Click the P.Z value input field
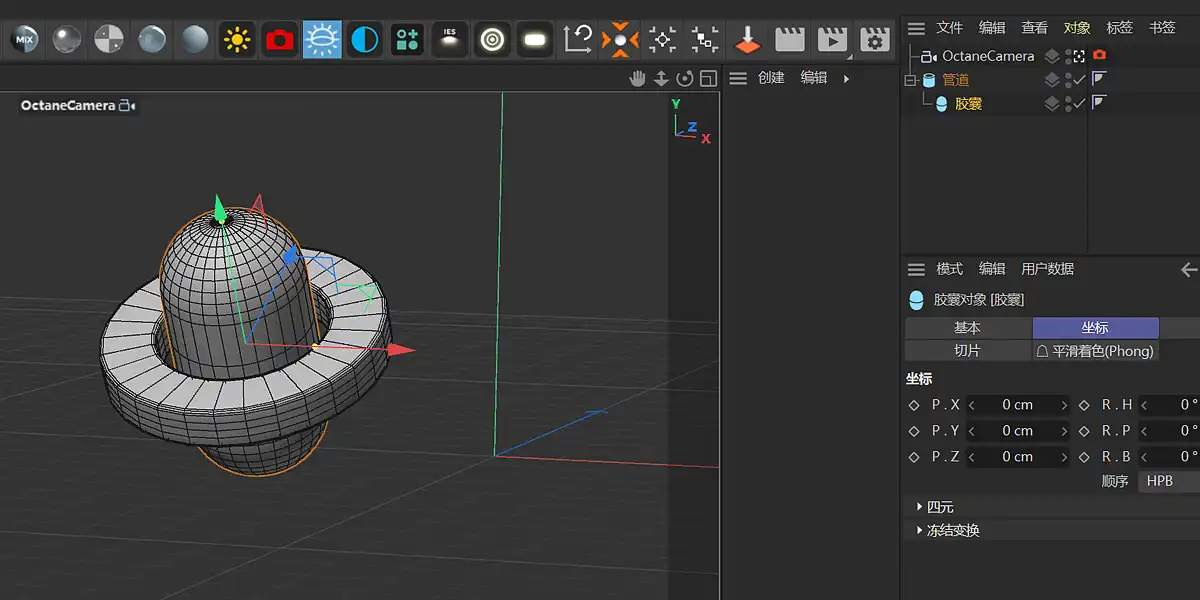The height and width of the screenshot is (600, 1200). (x=1017, y=457)
